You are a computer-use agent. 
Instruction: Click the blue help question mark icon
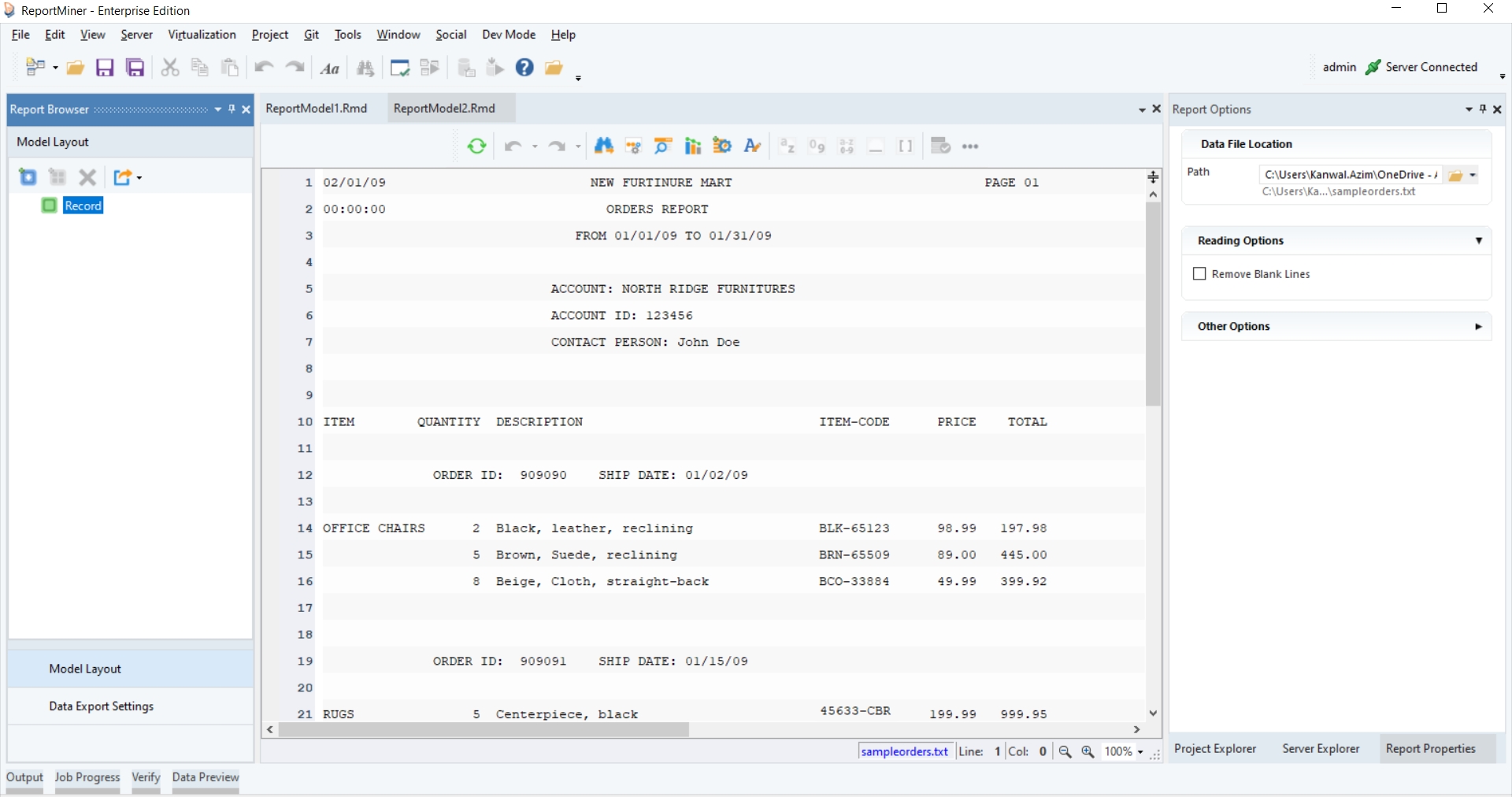tap(524, 68)
